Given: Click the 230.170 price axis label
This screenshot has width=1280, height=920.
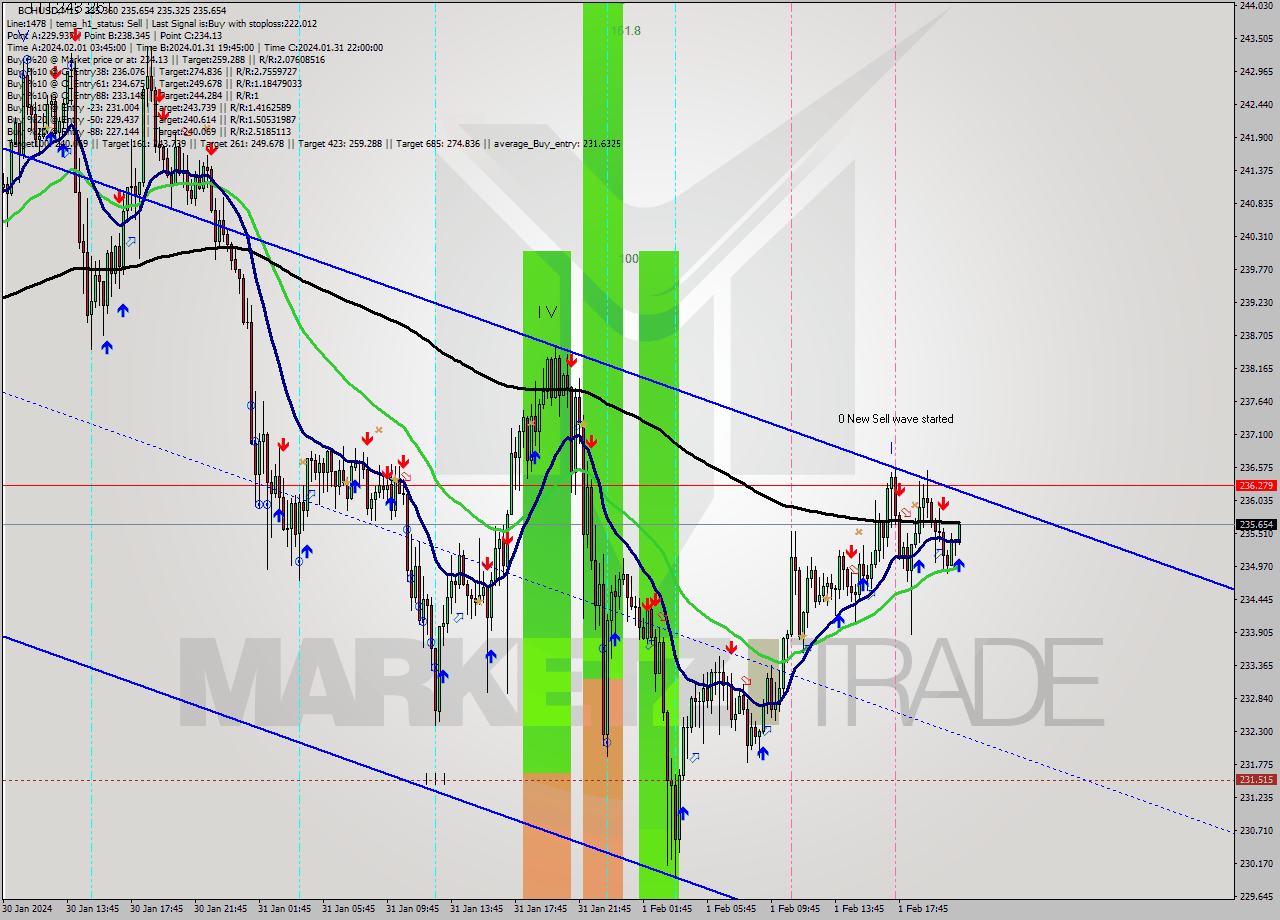Looking at the screenshot, I should [1255, 864].
